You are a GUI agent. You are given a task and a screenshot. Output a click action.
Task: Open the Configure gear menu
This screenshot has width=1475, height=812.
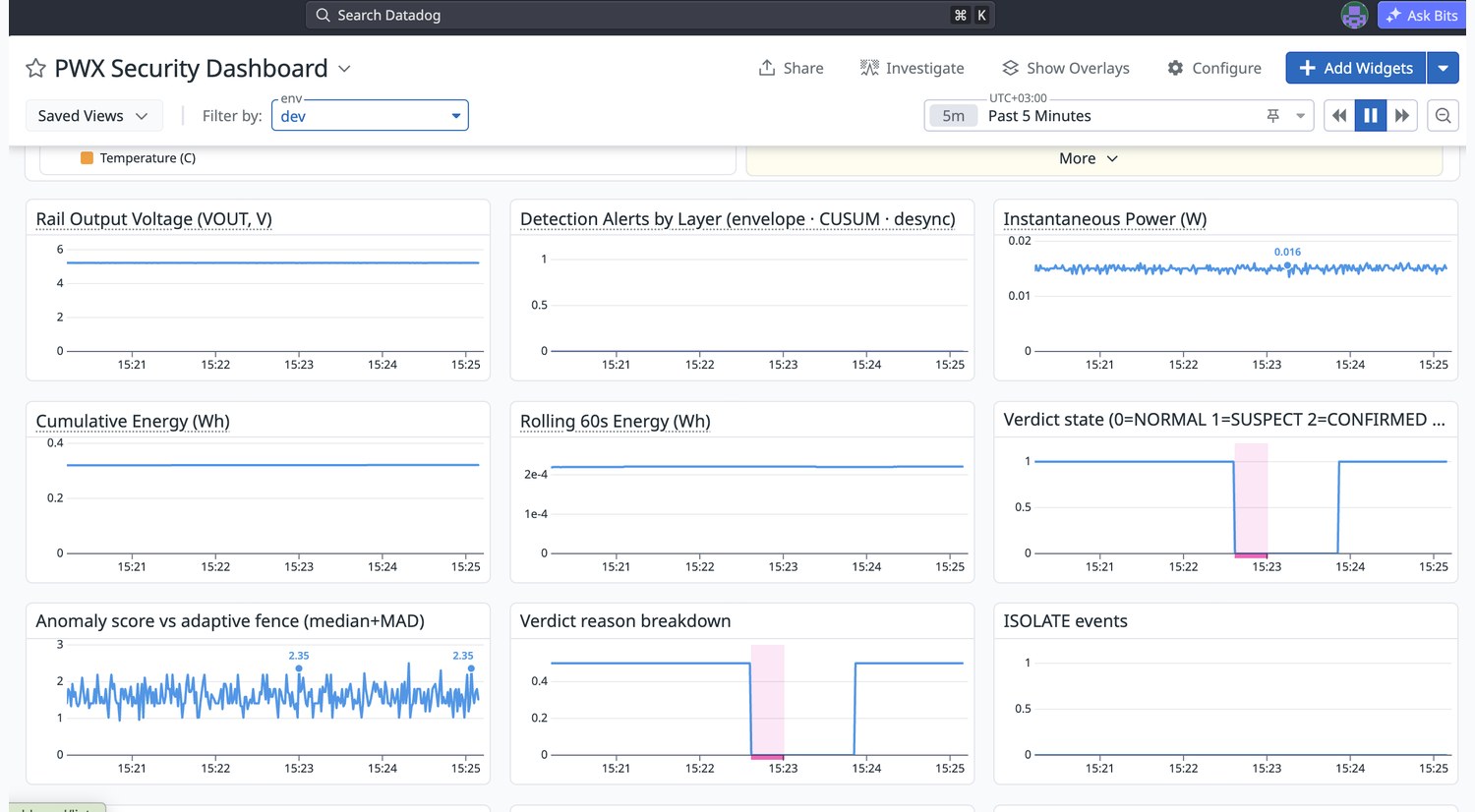pos(1214,68)
